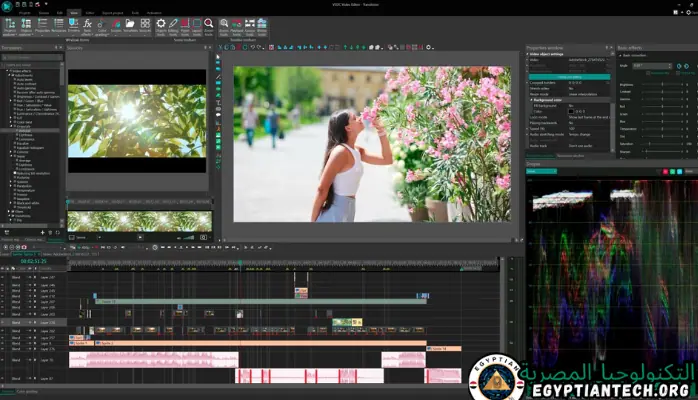The image size is (698, 400).
Task: Toggle the green channel in Scopes
Action: tap(673, 171)
